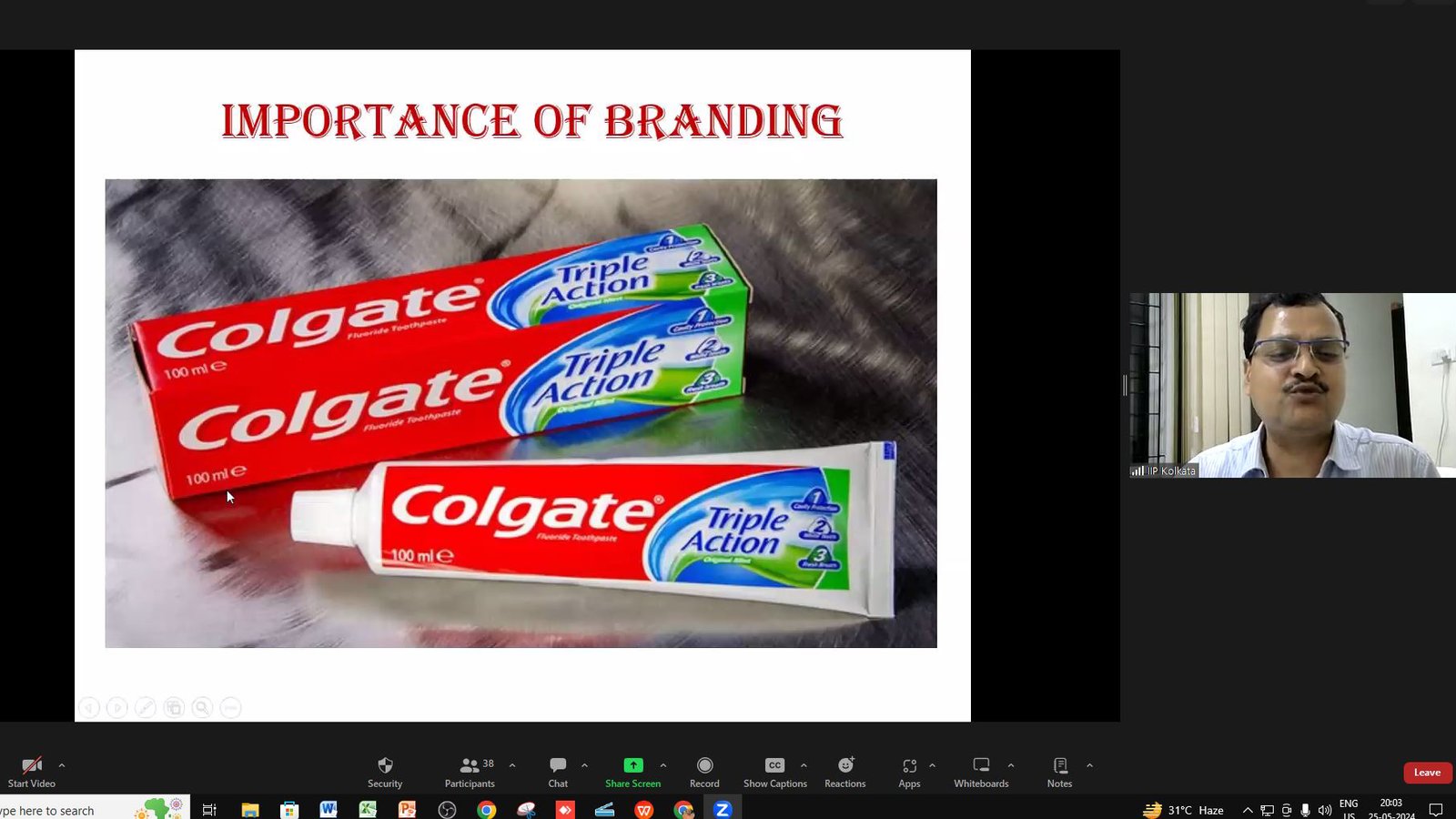Open Google Chrome from the taskbar
This screenshot has height=819, width=1456.
(x=487, y=810)
